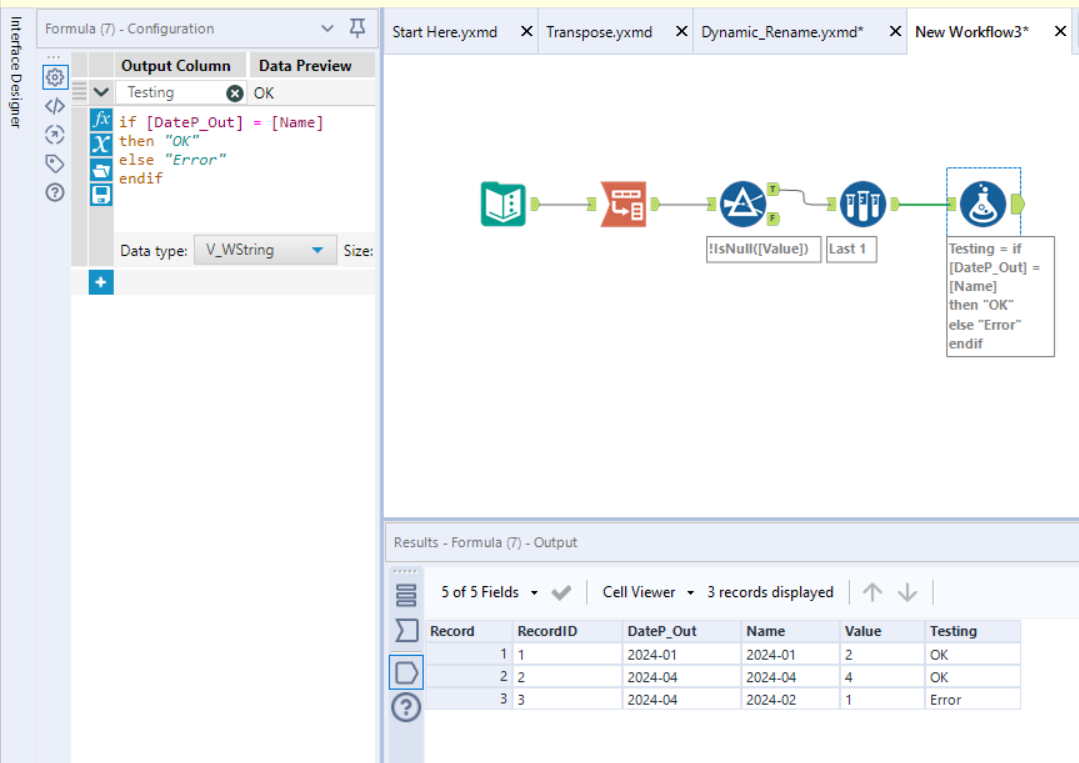
Task: Click the down arrow to navigate records
Action: point(906,592)
